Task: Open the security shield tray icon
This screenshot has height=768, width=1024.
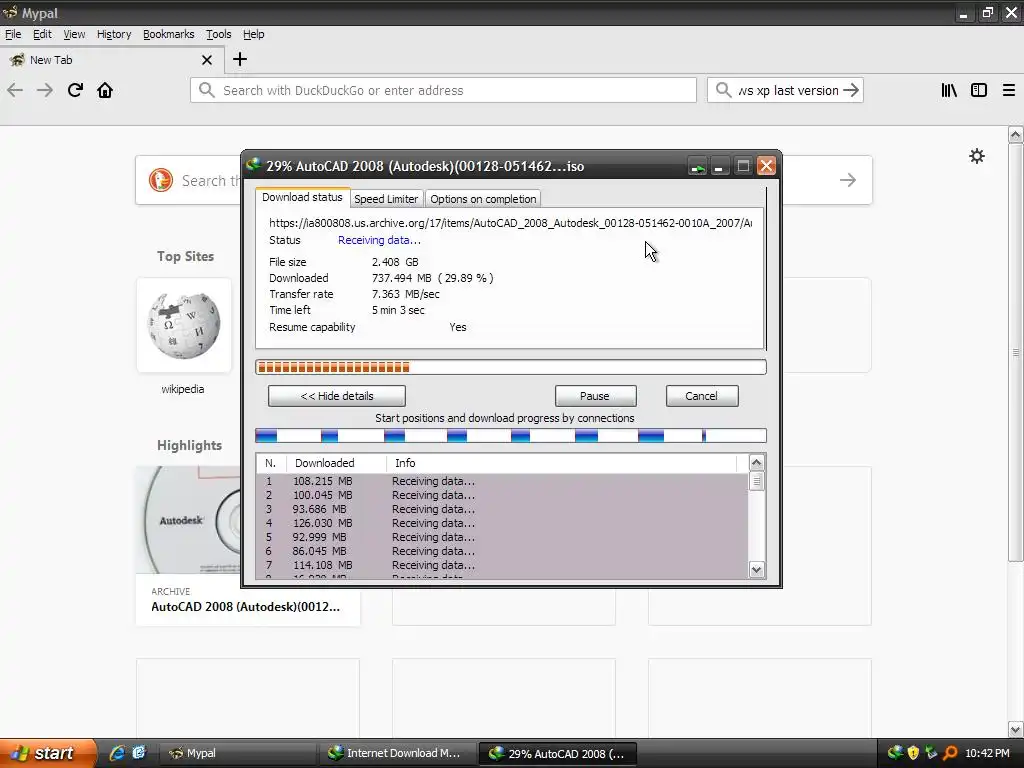Action: point(913,753)
